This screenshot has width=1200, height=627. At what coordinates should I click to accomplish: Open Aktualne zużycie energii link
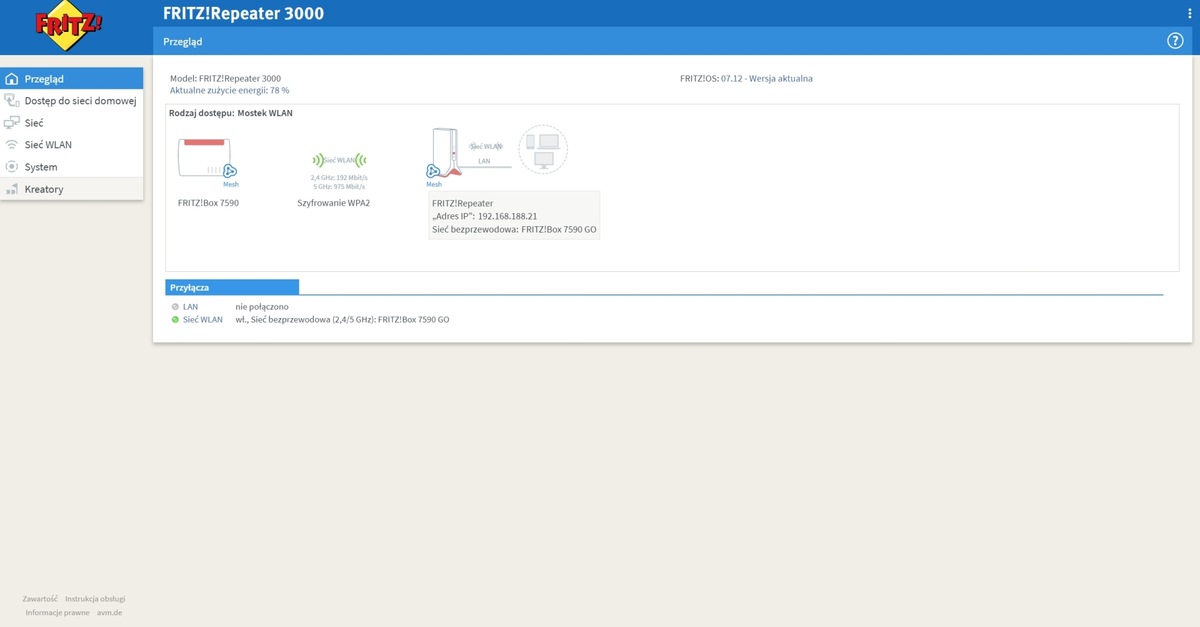pos(229,90)
